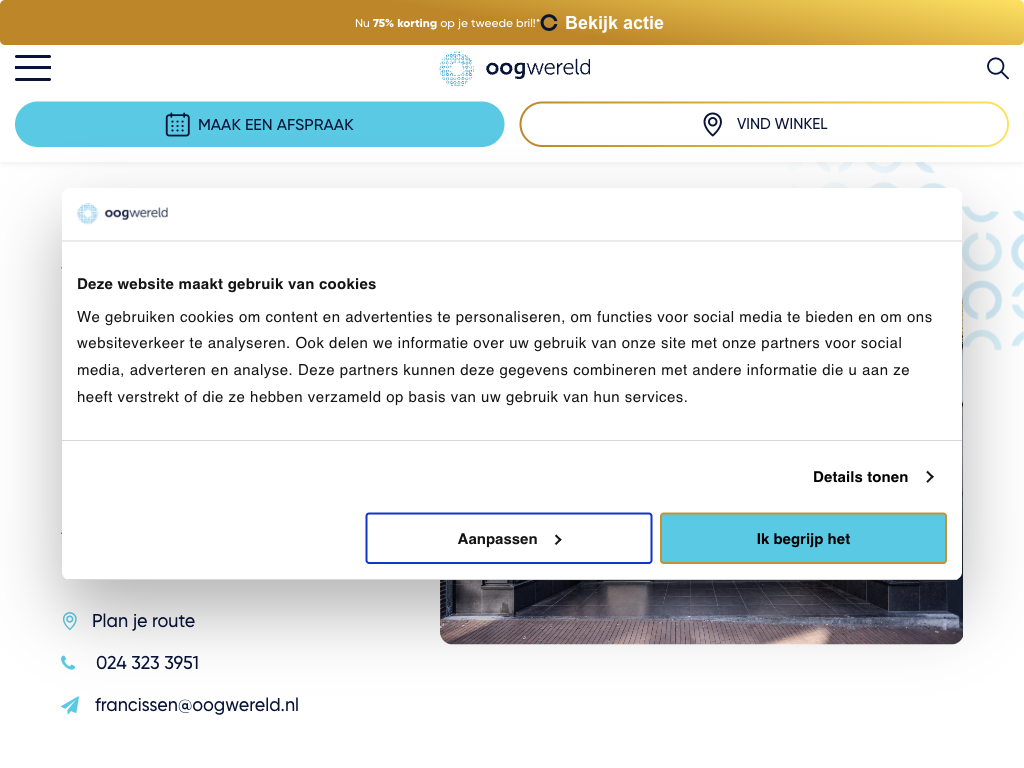Call phone number 024 323 3951

[x=147, y=663]
